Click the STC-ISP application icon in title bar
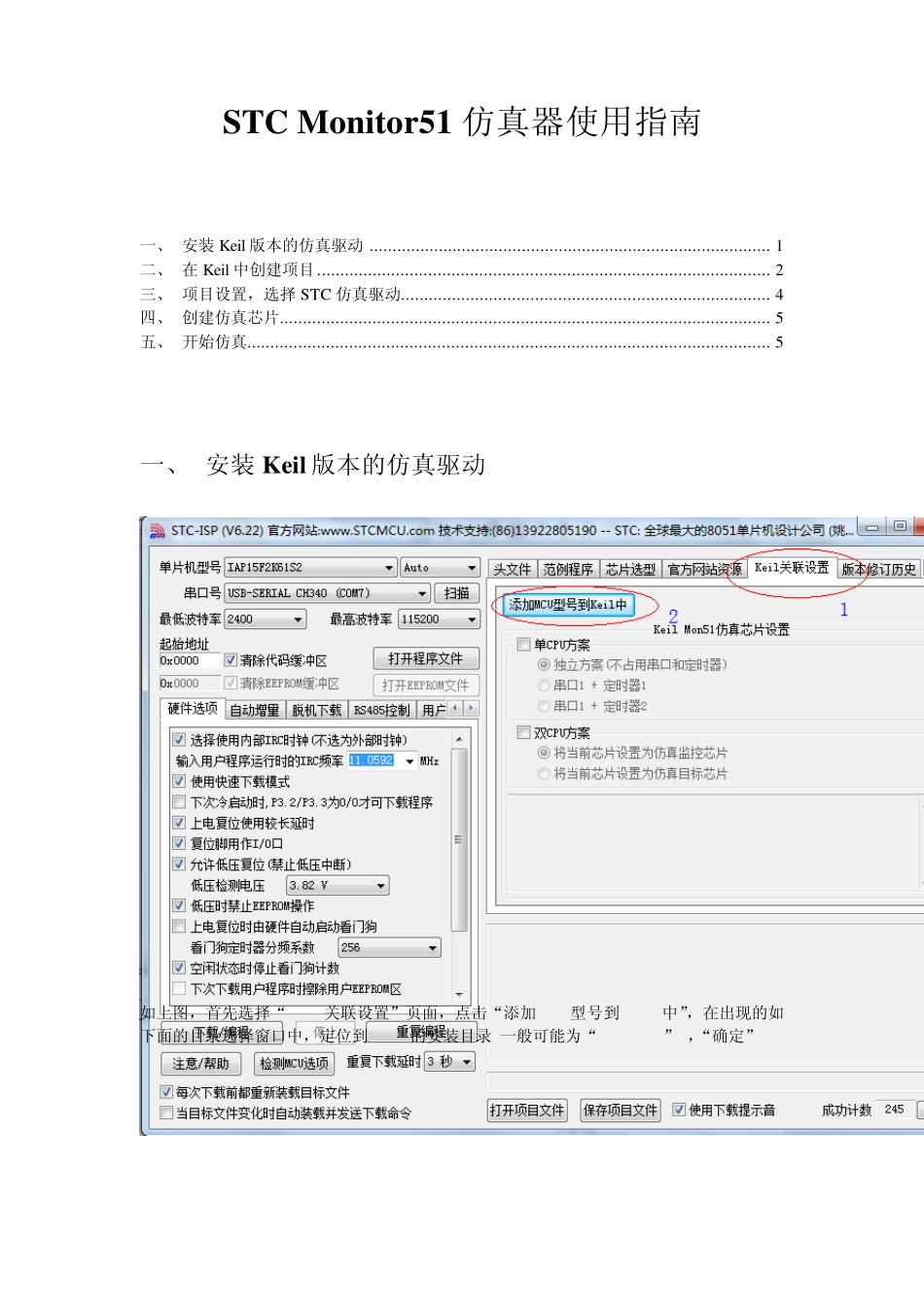 [158, 531]
